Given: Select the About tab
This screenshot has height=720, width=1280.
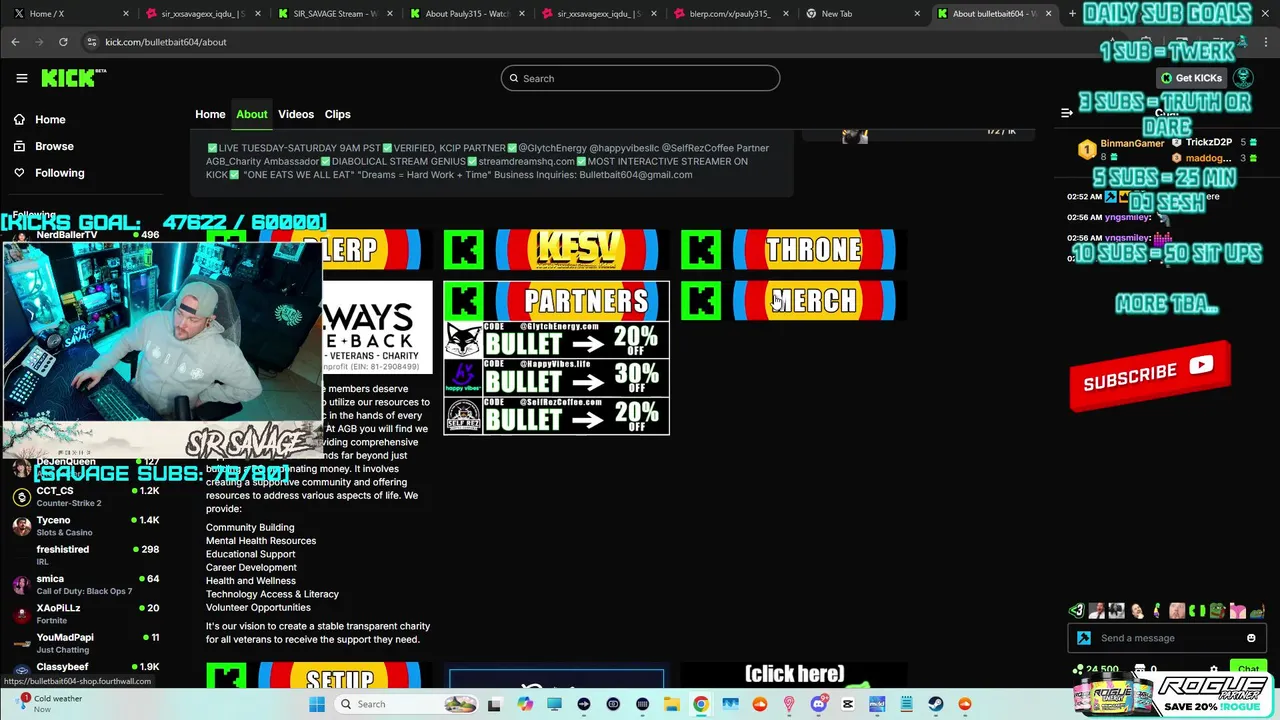Looking at the screenshot, I should tap(252, 114).
